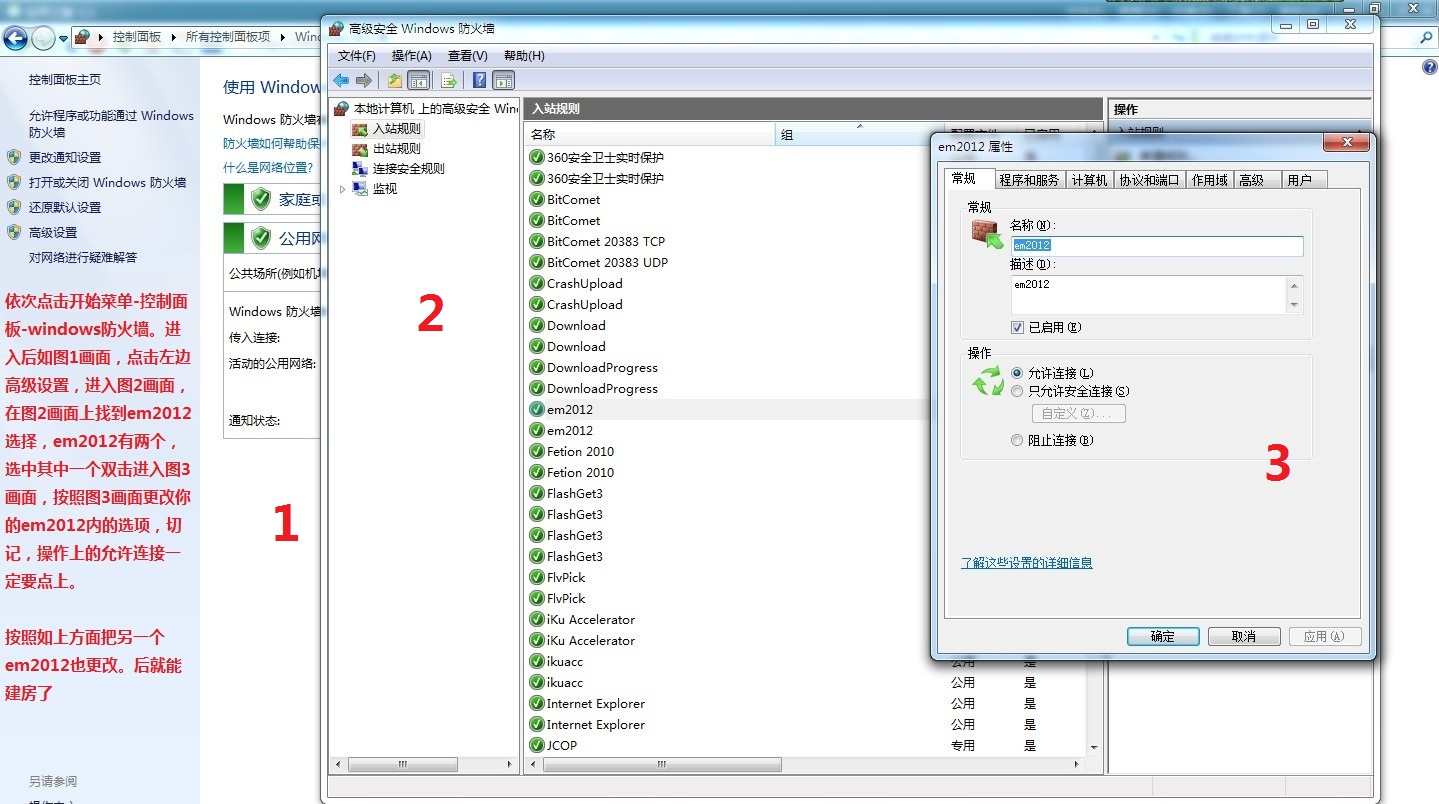Toggle the 已启用 checkbox
Screen dimensions: 1439x804
click(1017, 328)
